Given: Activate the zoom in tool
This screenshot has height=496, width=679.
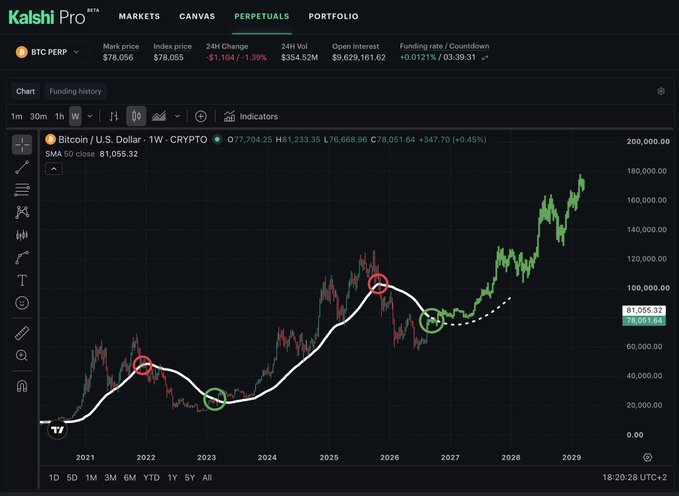Looking at the screenshot, I should pyautogui.click(x=22, y=356).
